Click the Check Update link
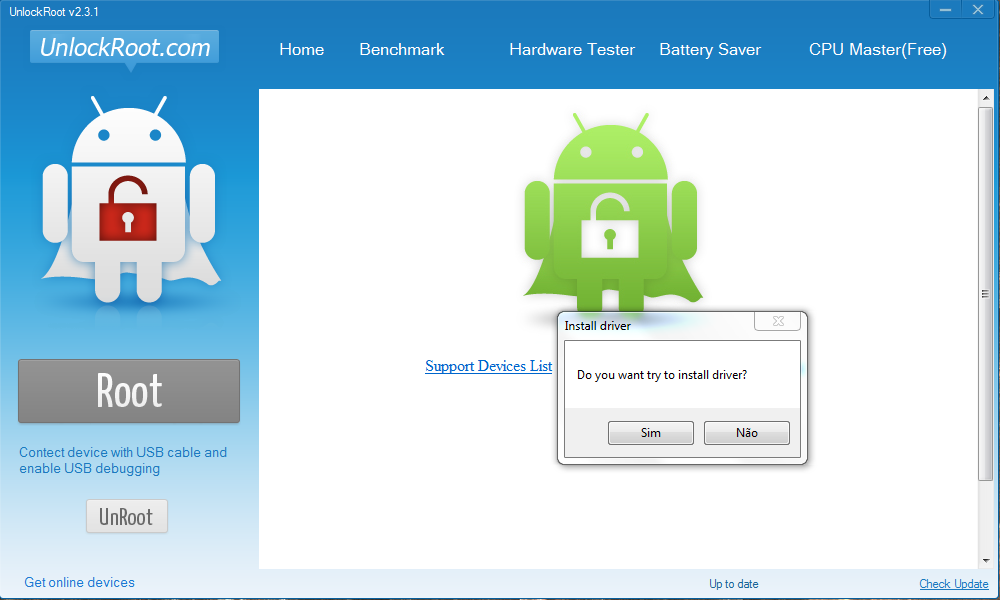 click(x=953, y=583)
